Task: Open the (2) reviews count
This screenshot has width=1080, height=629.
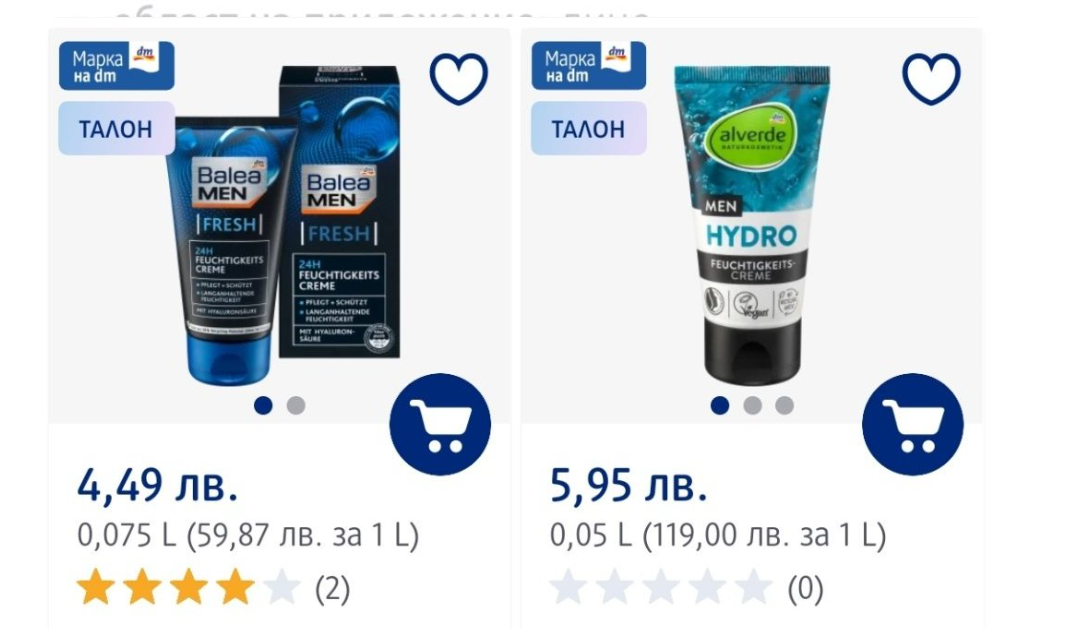Action: (333, 589)
